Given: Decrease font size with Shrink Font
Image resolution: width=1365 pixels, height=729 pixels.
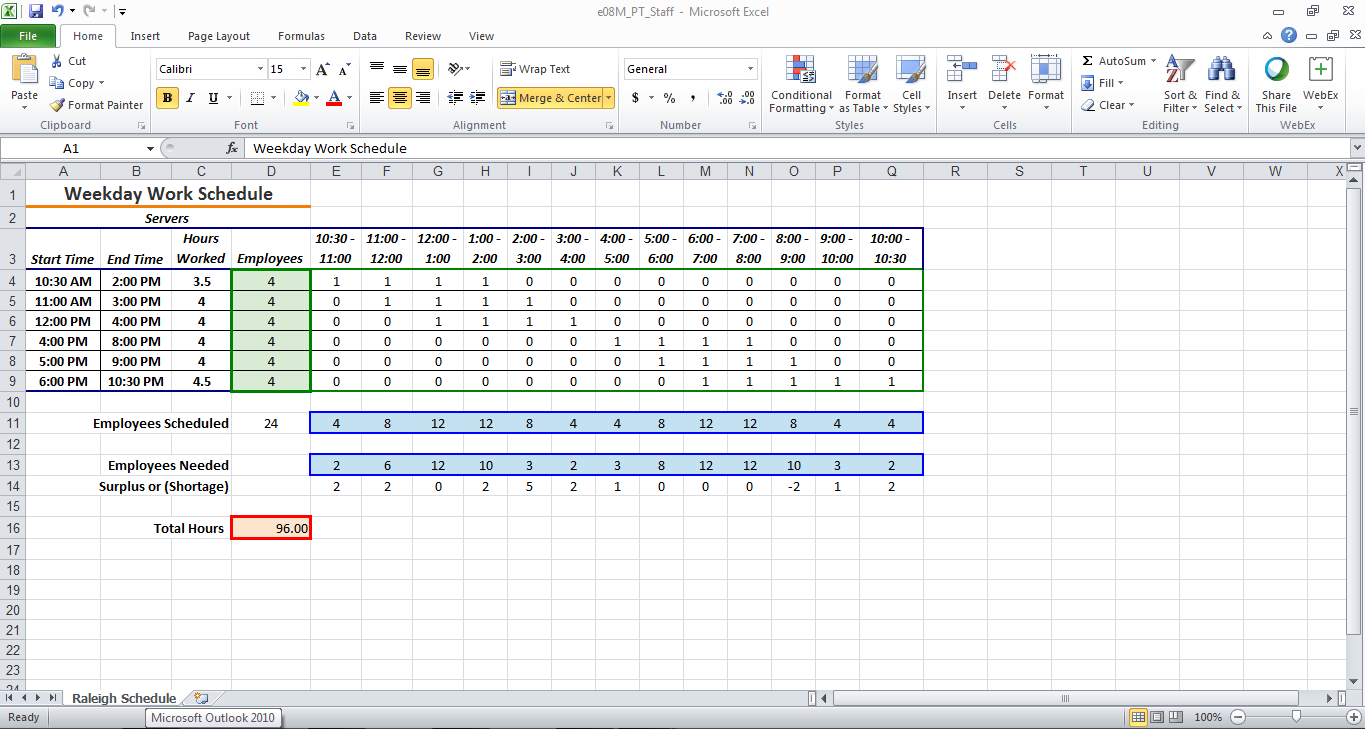Looking at the screenshot, I should [344, 70].
